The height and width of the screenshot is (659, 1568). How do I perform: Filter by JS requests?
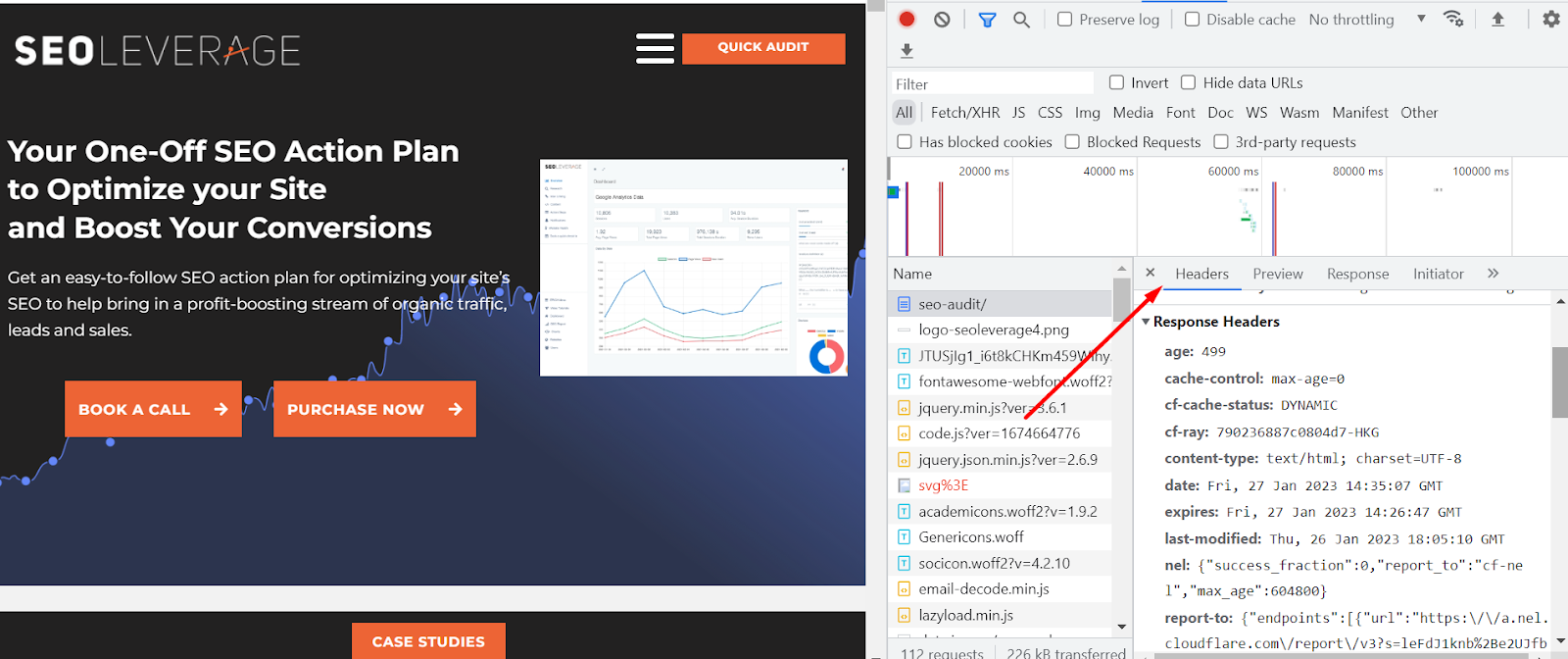pos(1019,112)
